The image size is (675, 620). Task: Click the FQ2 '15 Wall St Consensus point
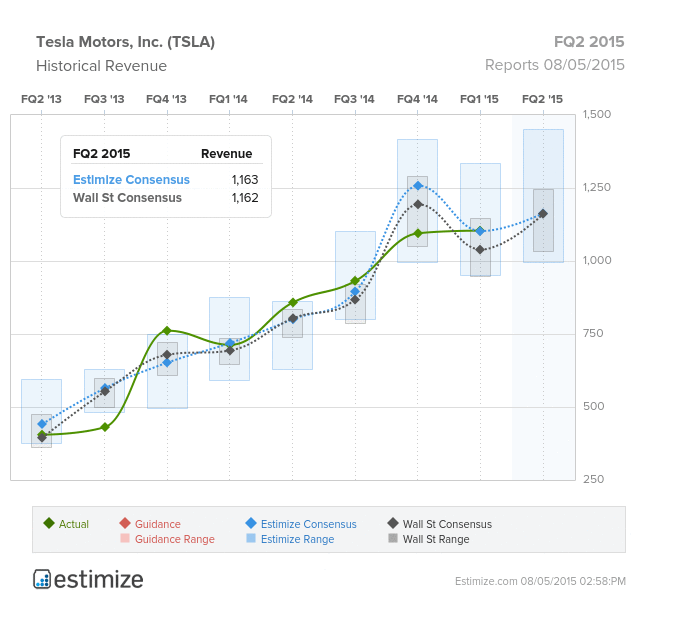(x=543, y=214)
